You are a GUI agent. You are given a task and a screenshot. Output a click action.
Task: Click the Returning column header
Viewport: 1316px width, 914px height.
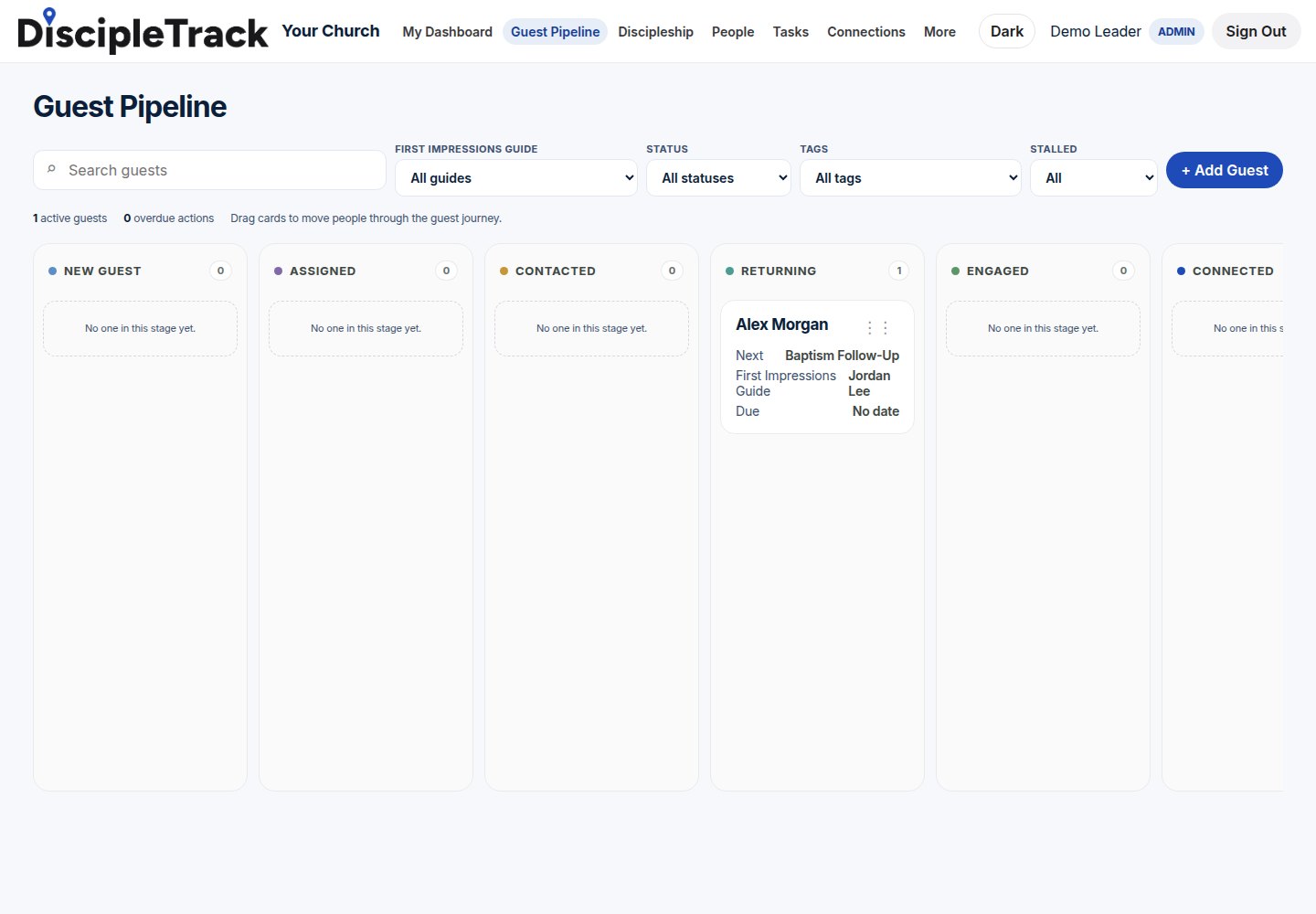[x=779, y=271]
